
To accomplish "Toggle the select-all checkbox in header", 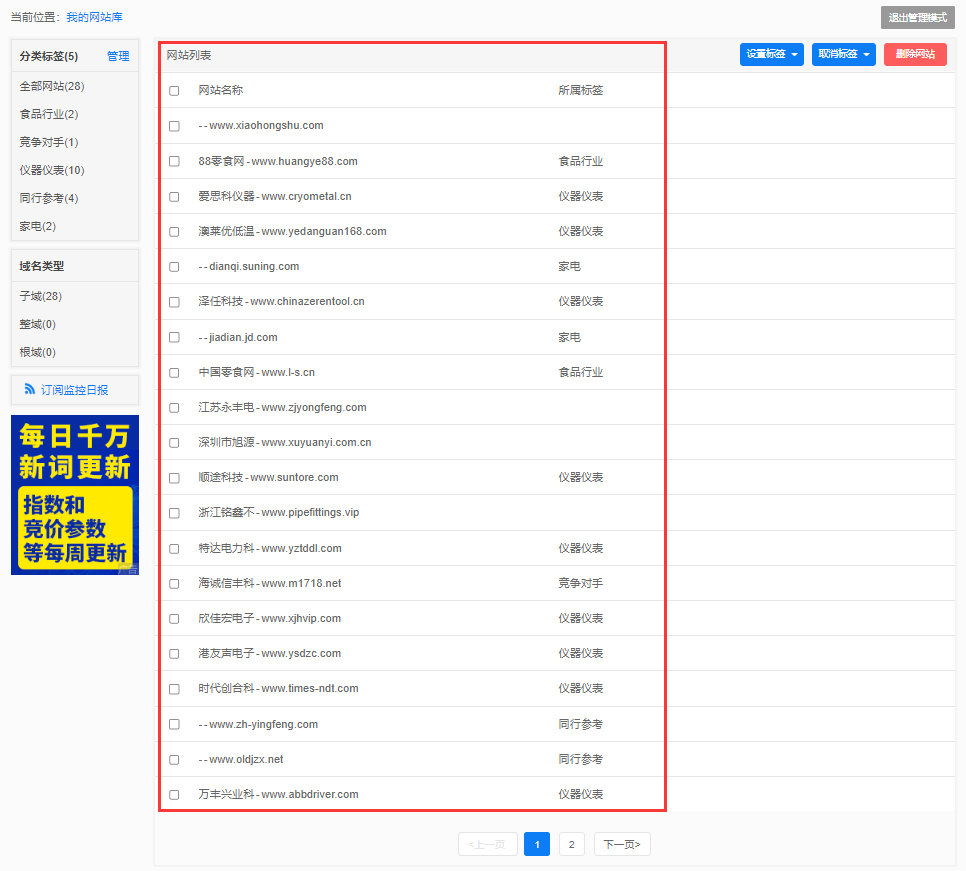I will click(174, 91).
